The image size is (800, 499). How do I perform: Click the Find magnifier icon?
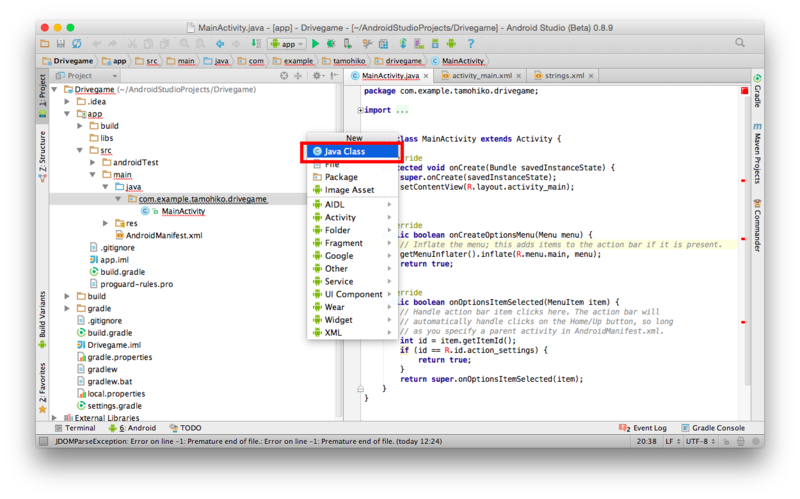184,44
